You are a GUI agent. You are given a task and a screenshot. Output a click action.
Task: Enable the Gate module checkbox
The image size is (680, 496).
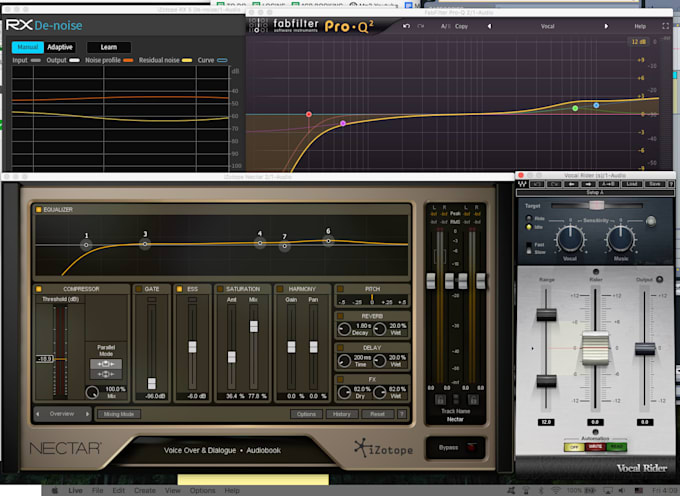tap(138, 289)
